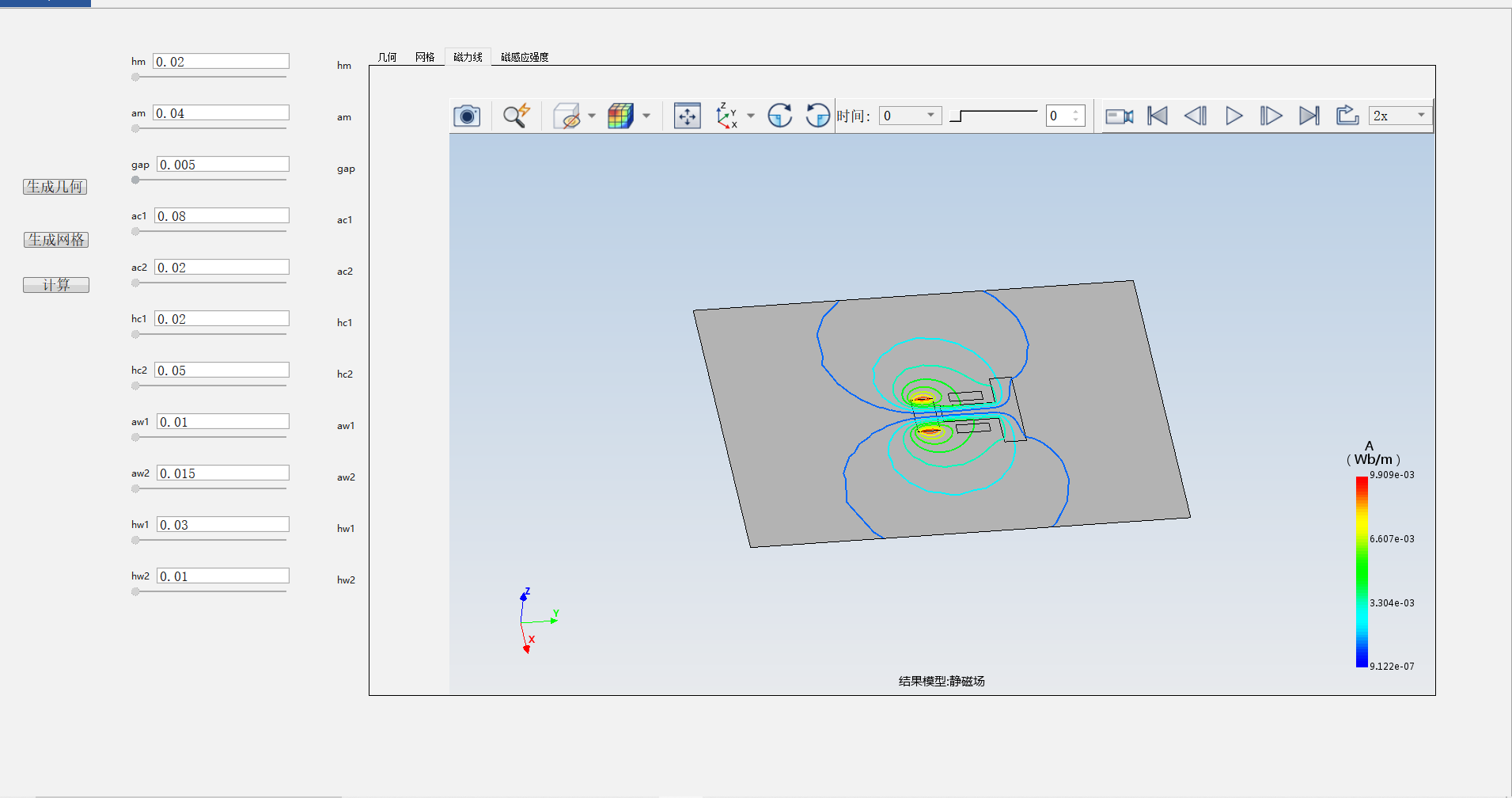Click the time step number spinner field
1512x798 pixels.
[1065, 116]
